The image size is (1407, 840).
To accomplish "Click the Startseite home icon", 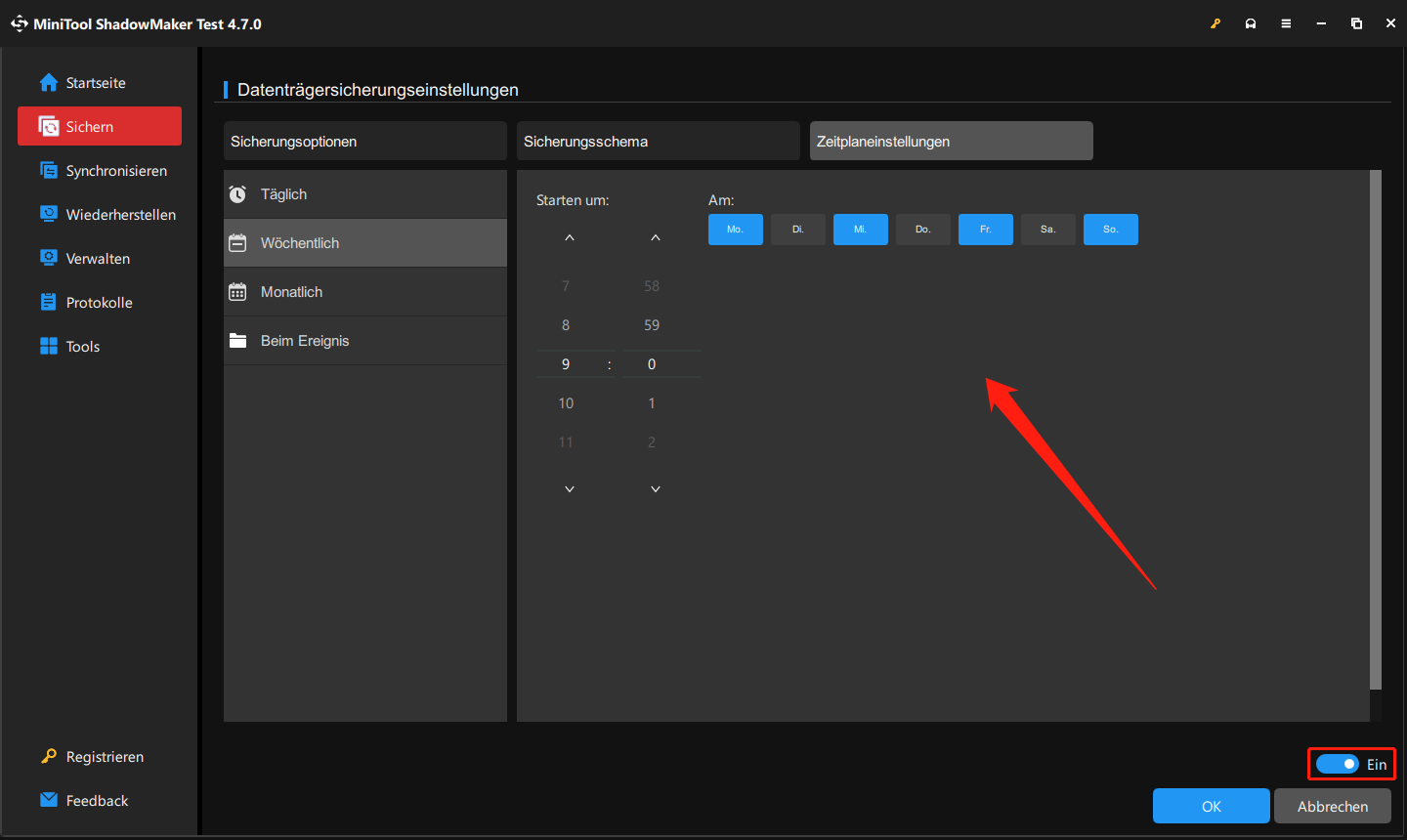I will [x=49, y=83].
